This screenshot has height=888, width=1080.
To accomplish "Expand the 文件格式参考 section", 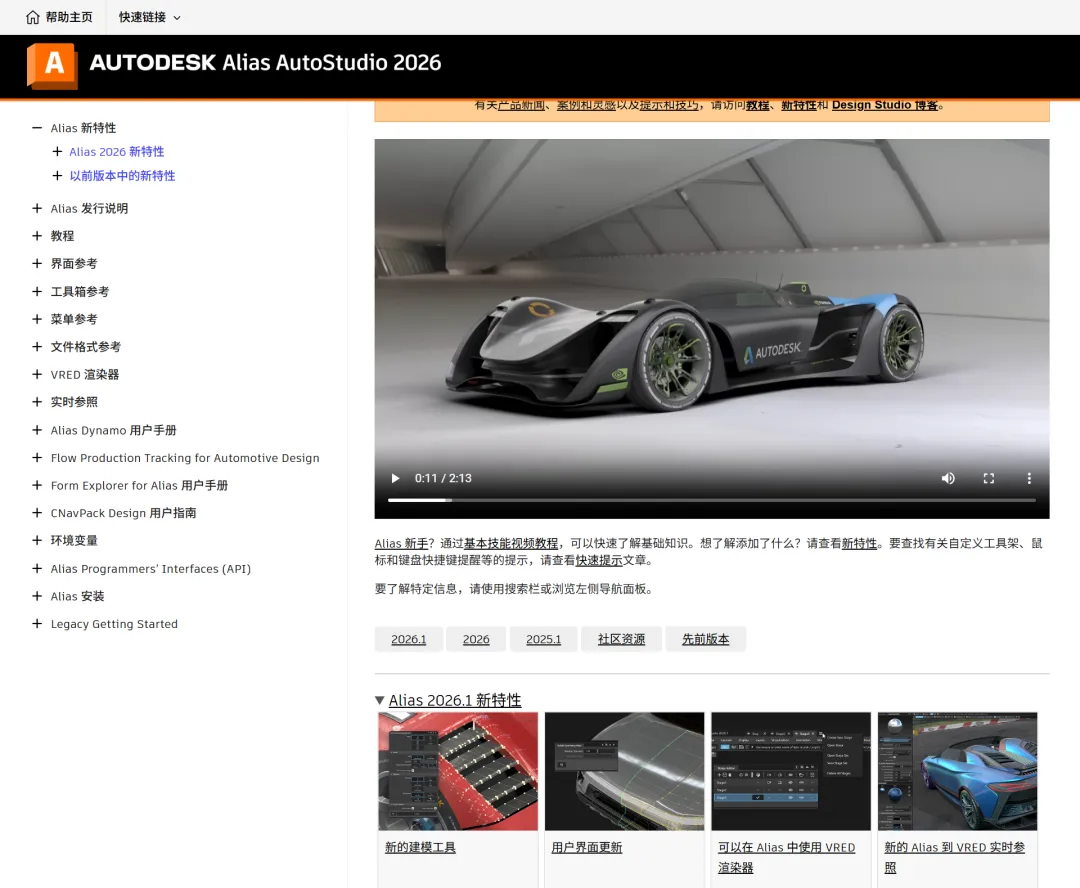I will [37, 347].
